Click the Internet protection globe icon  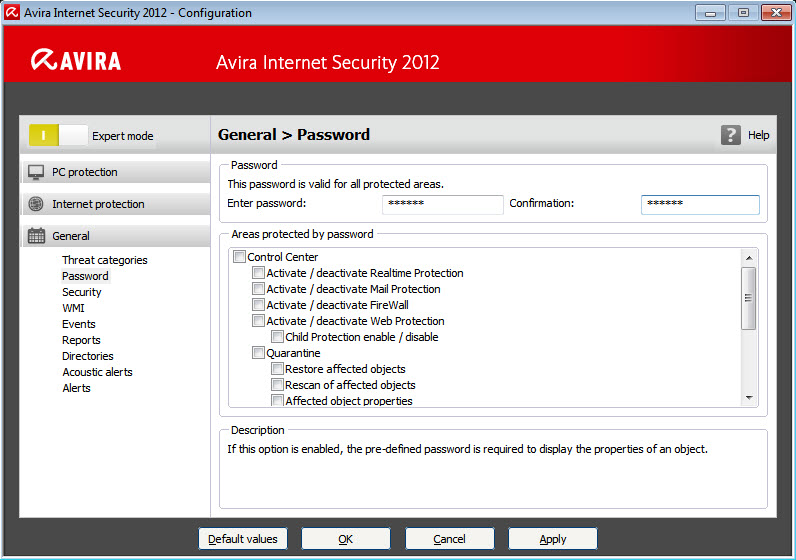tap(36, 204)
